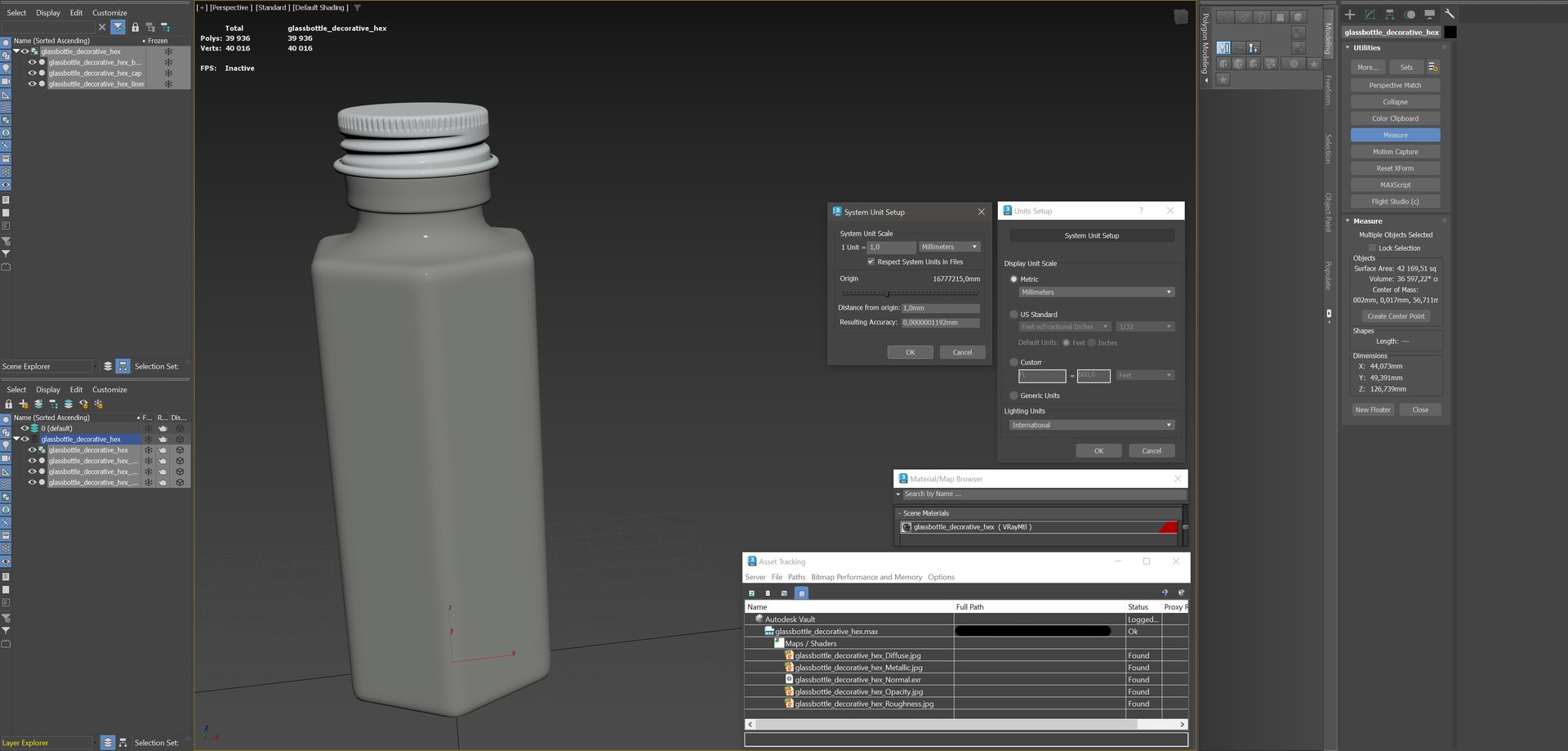Click the viewport shading filter funnel icon
The height and width of the screenshot is (751, 1568).
pos(357,8)
